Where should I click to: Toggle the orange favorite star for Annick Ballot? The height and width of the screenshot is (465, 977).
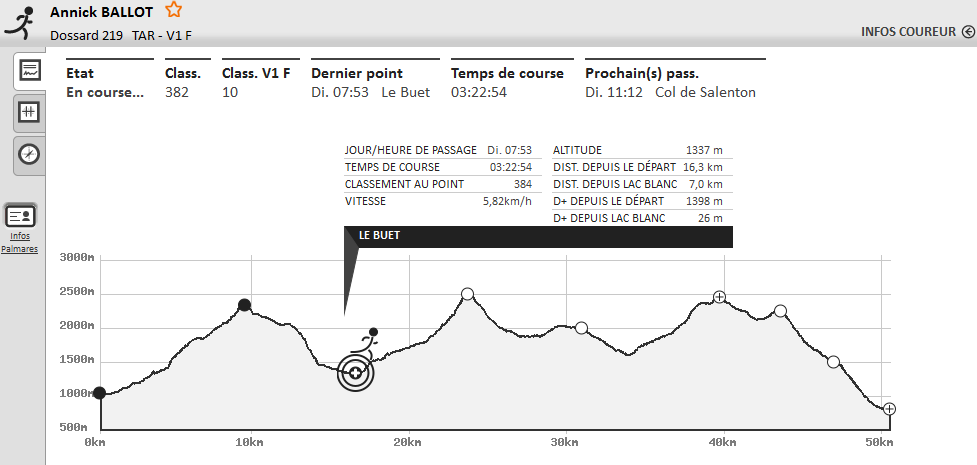tap(174, 10)
